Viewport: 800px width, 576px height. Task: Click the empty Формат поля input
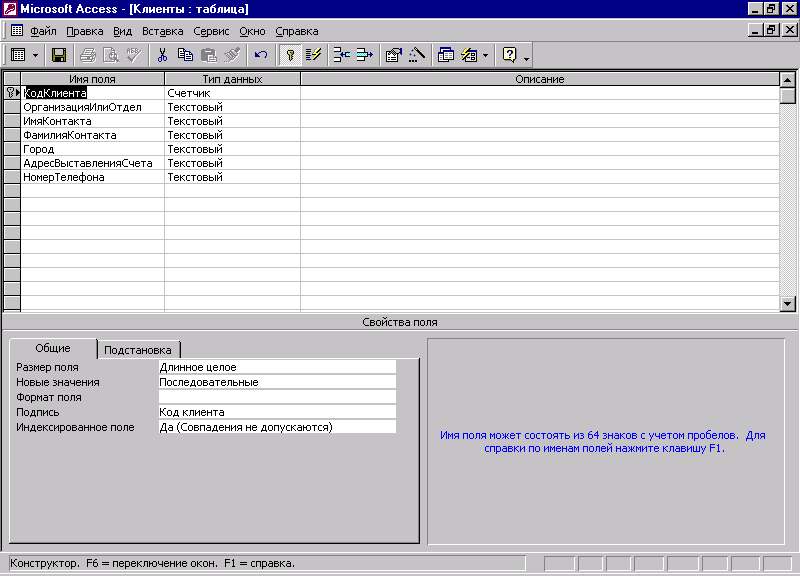277,397
